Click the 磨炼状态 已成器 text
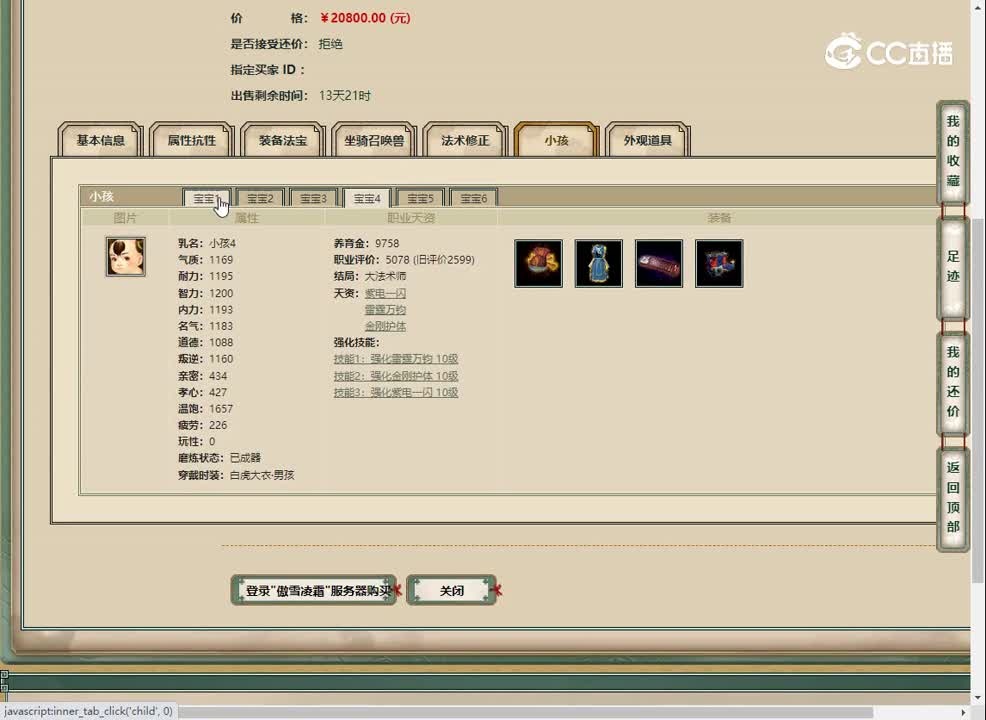986x720 pixels. click(219, 458)
